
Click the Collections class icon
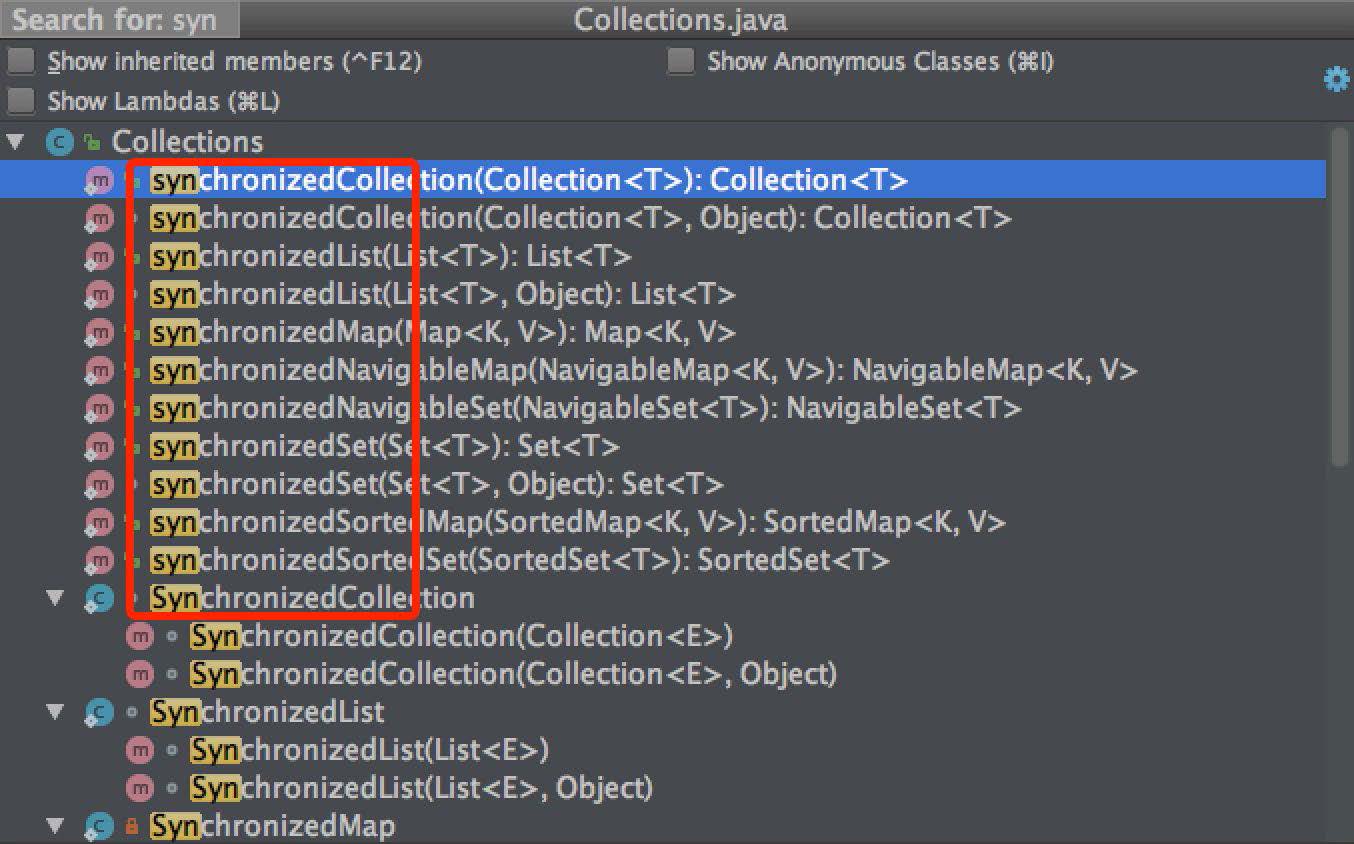pos(60,142)
